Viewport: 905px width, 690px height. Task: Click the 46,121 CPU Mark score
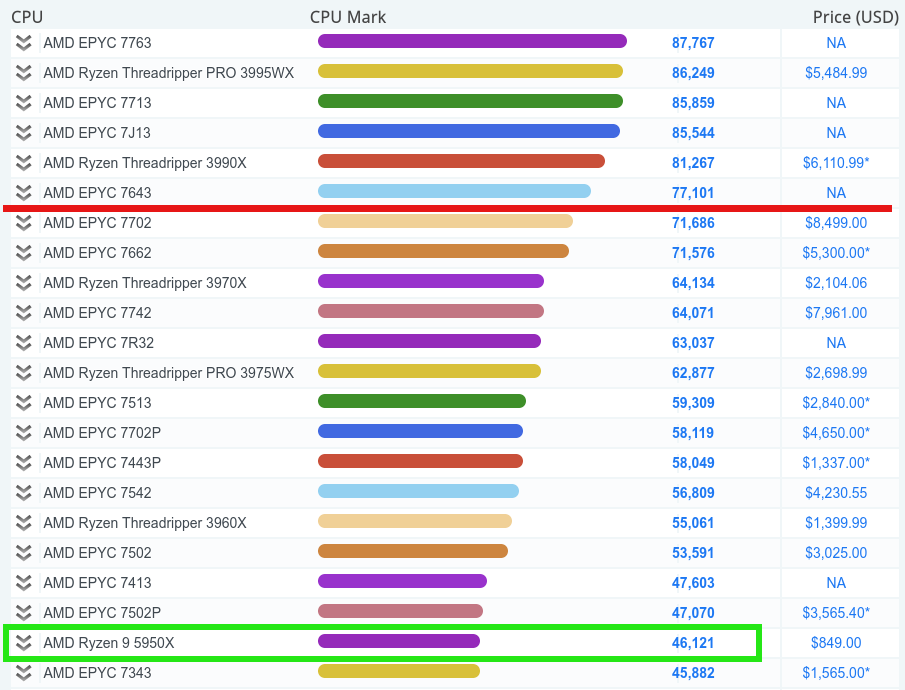[693, 643]
